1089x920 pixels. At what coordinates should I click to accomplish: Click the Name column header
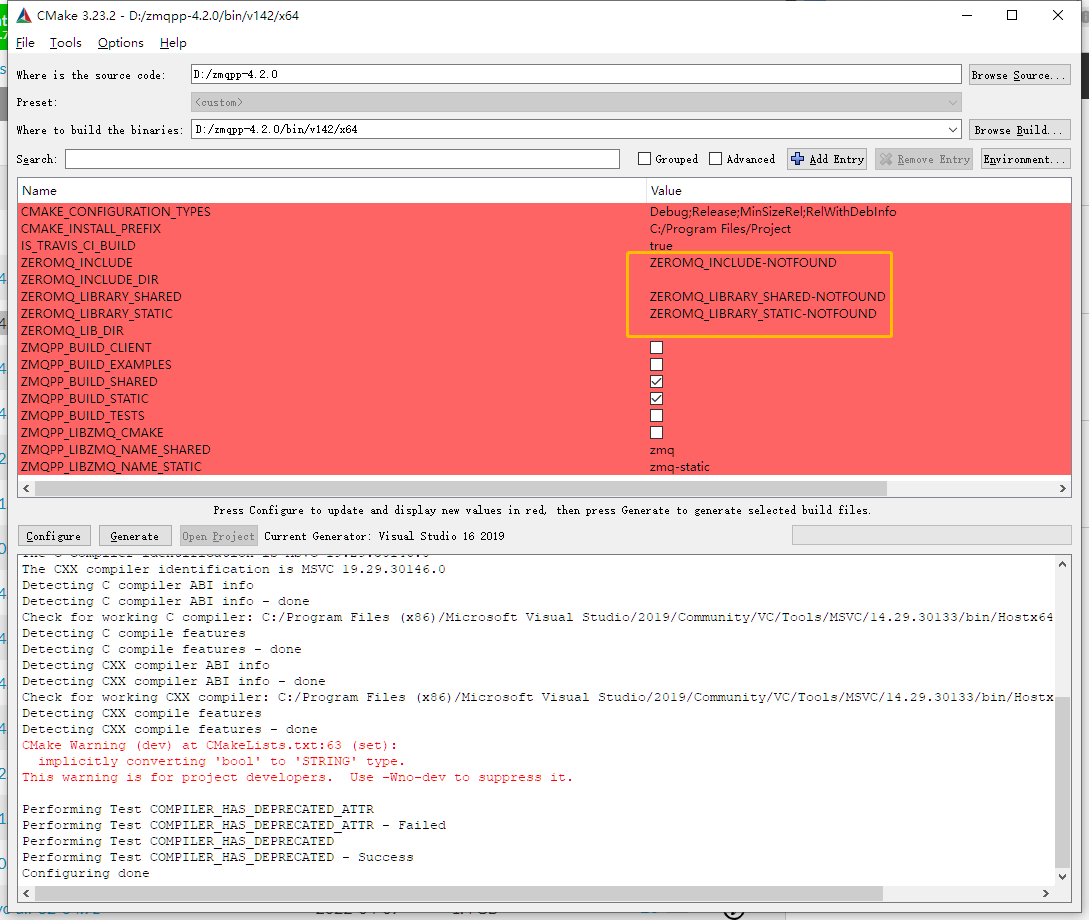pos(332,190)
